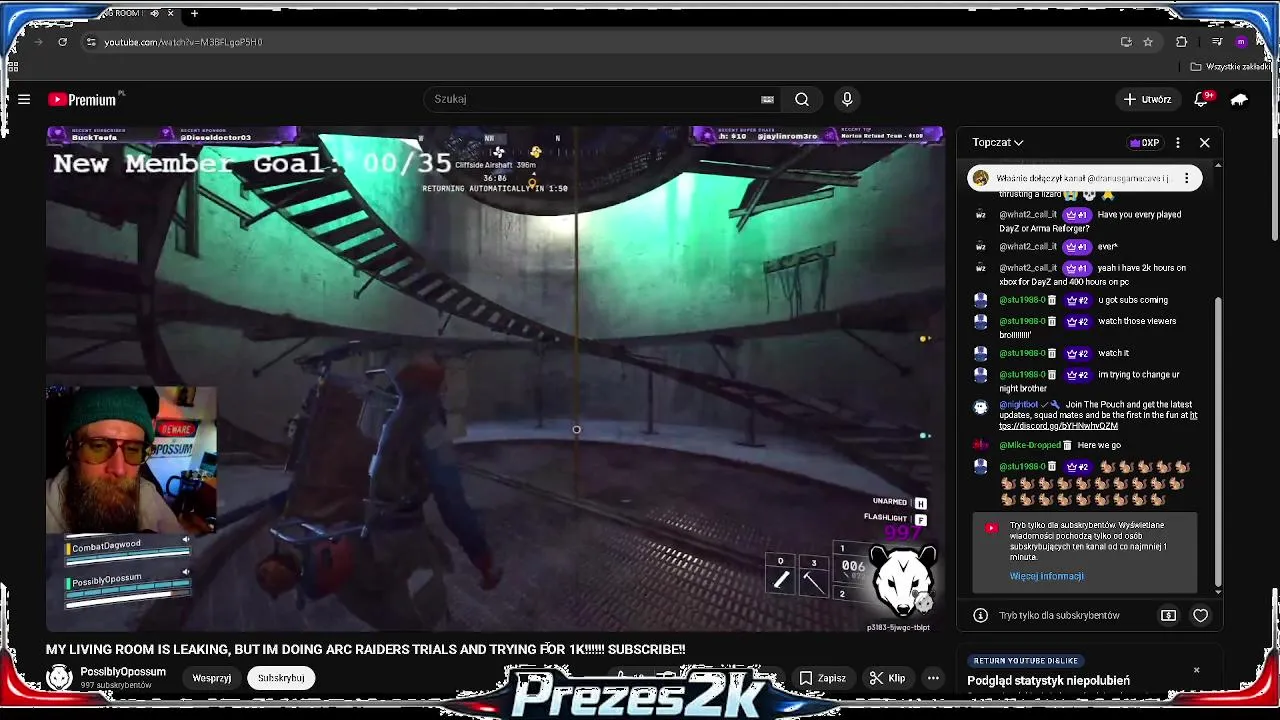Click the 997 subskrybentów count
The width and height of the screenshot is (1280, 720).
click(x=116, y=685)
